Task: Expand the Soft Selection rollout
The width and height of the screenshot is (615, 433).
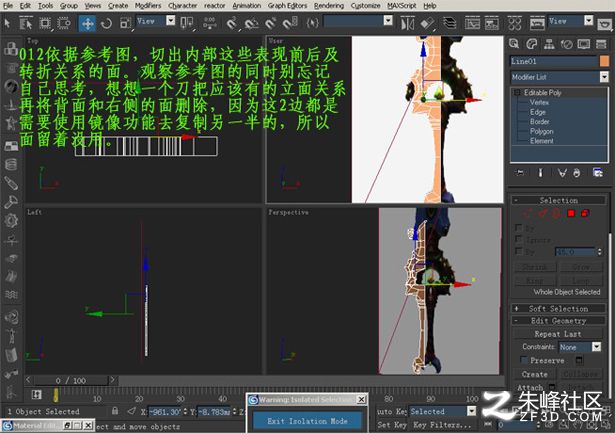Action: pos(559,309)
